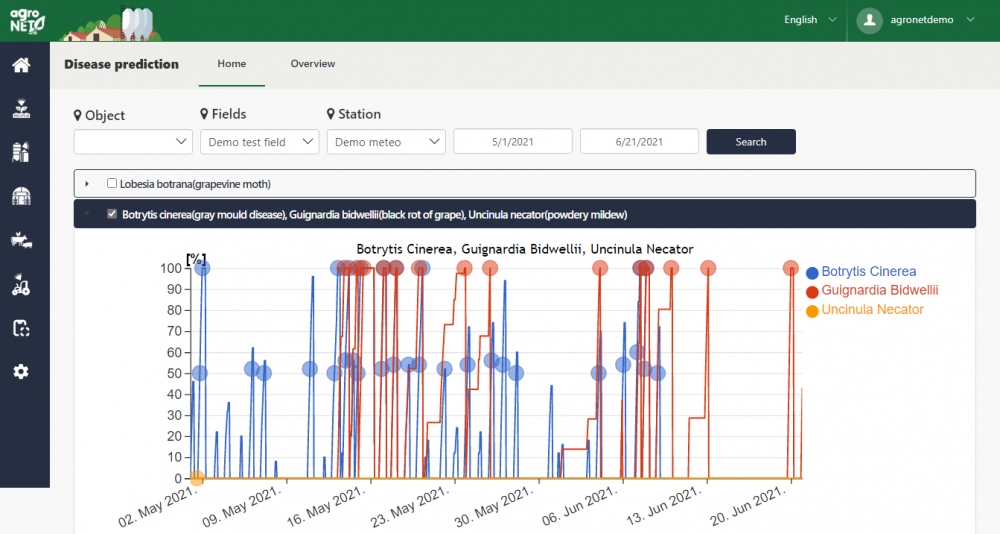
Task: Open settings gear icon in sidebar
Action: coord(20,372)
